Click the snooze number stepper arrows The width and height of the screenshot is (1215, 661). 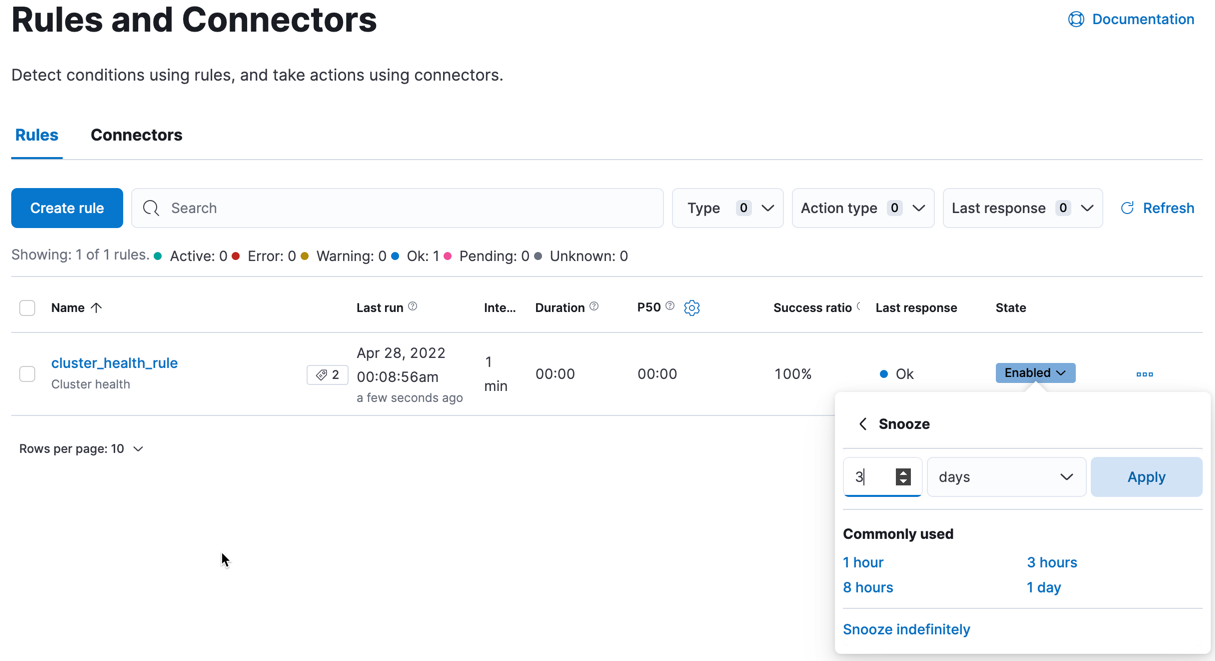pyautogui.click(x=903, y=477)
